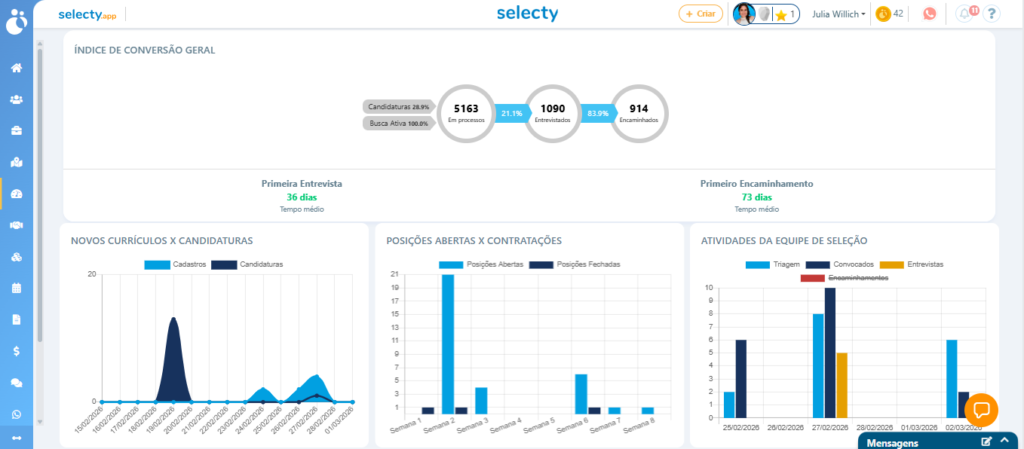Open the cubes icon in sidebar
Viewport: 1024px width, 449px height.
[16, 256]
